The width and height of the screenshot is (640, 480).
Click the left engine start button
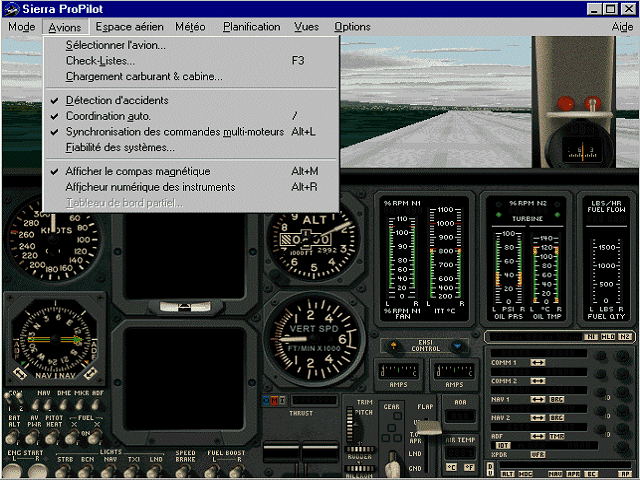(x=11, y=473)
